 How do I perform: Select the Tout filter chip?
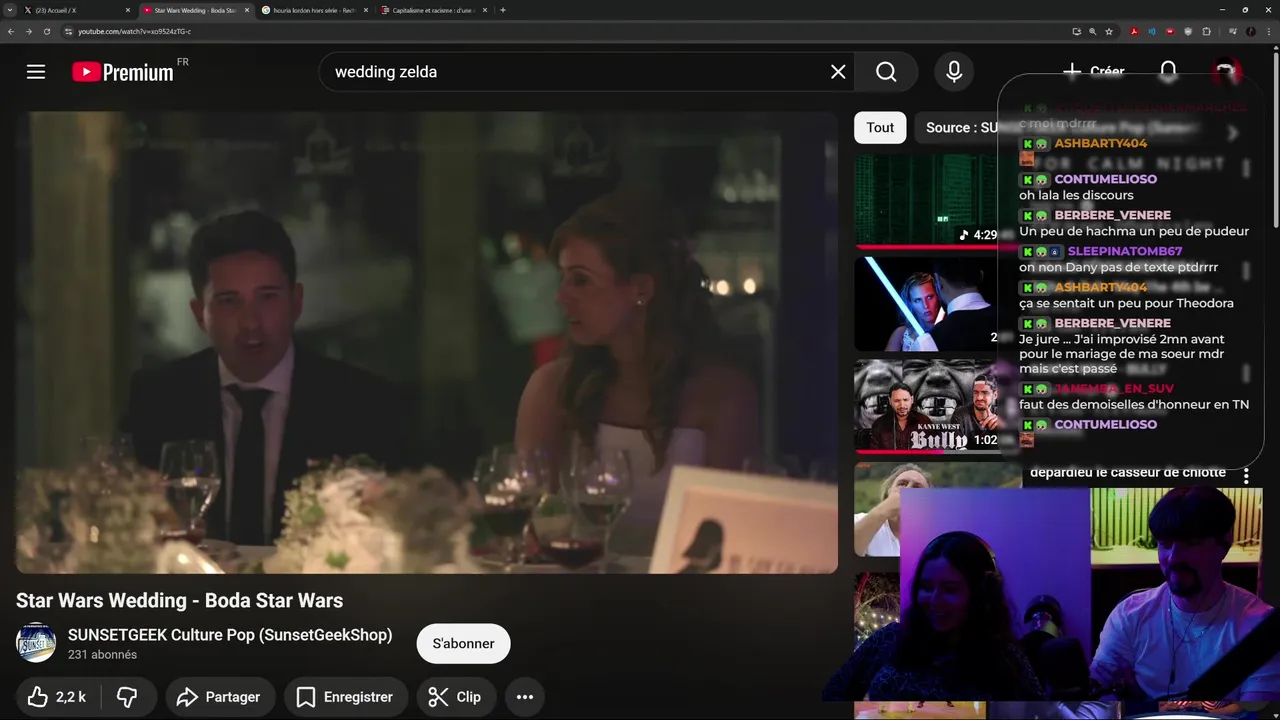[x=880, y=127]
